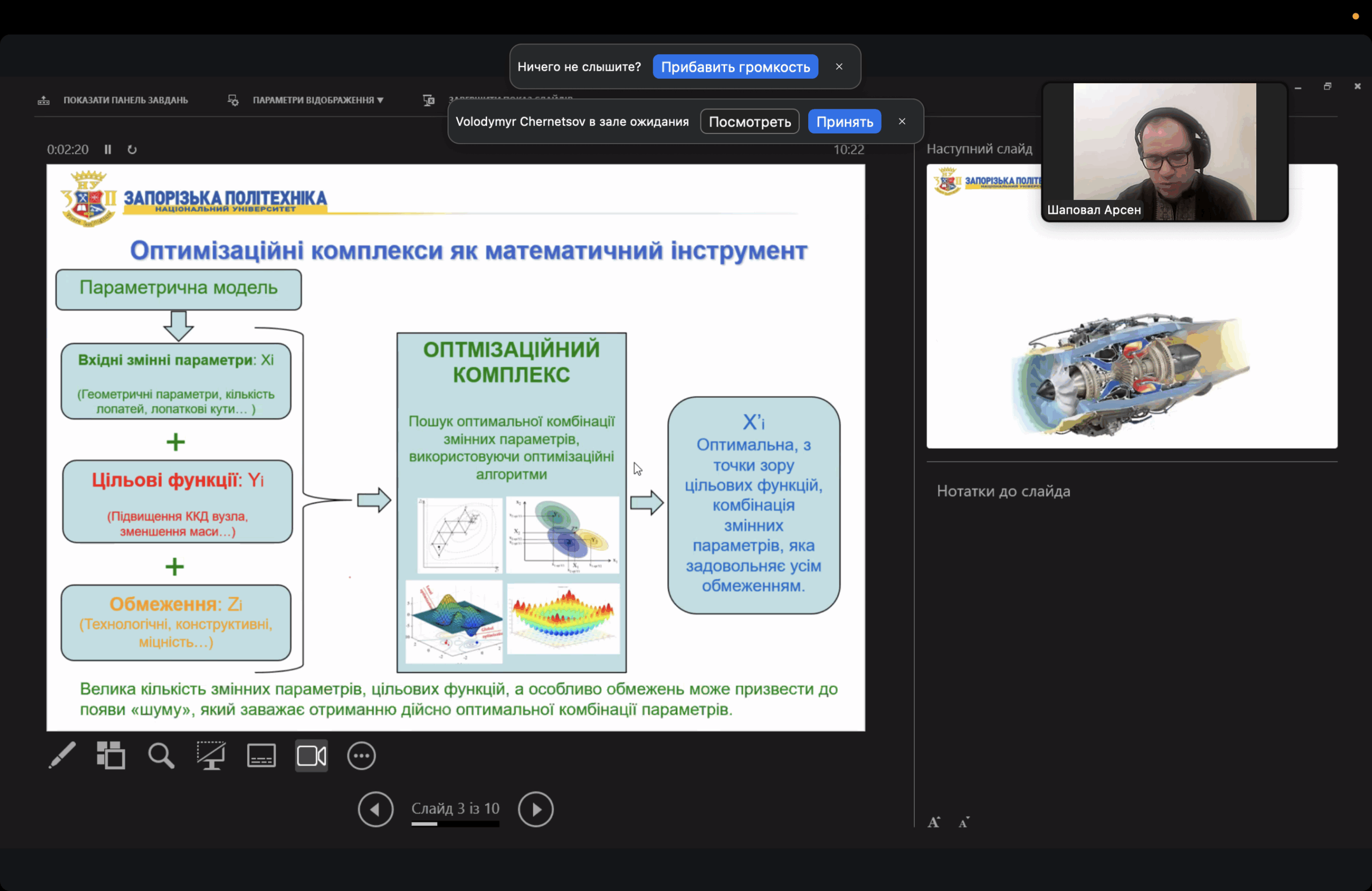Viewport: 1372px width, 891px height.
Task: Toggle the camera button below the slide
Action: [311, 755]
